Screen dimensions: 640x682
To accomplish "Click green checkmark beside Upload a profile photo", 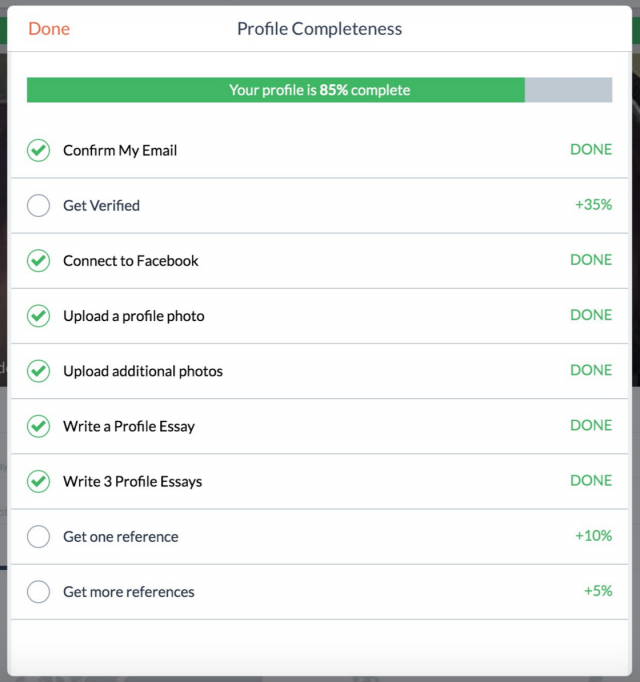I will [x=38, y=316].
